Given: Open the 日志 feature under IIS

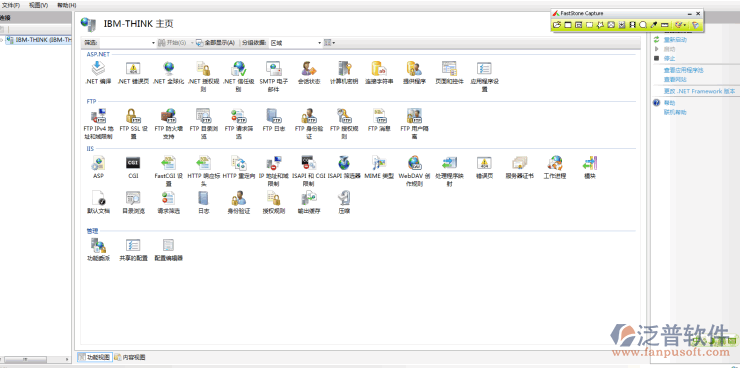Looking at the screenshot, I should pos(203,202).
